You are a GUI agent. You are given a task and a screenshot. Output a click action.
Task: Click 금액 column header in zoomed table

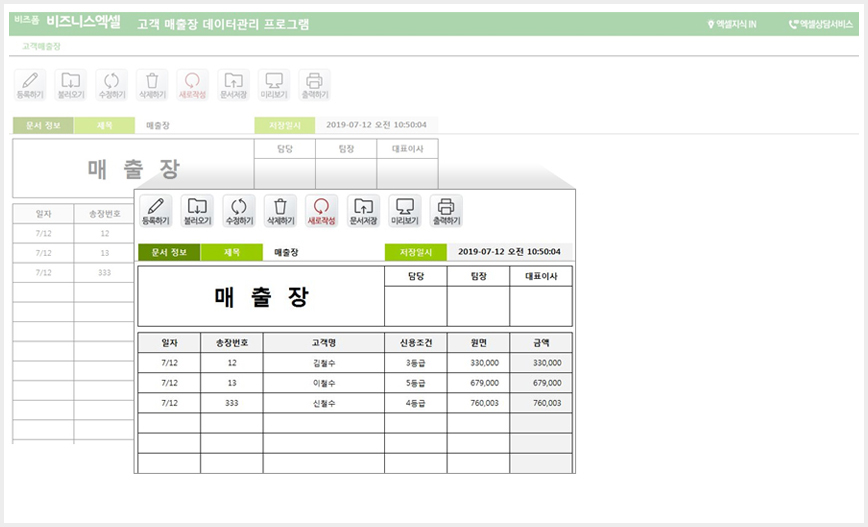click(541, 343)
